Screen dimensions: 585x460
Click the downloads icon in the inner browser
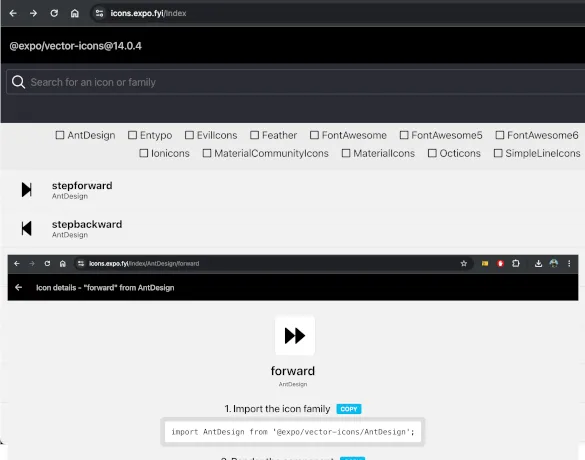538,264
